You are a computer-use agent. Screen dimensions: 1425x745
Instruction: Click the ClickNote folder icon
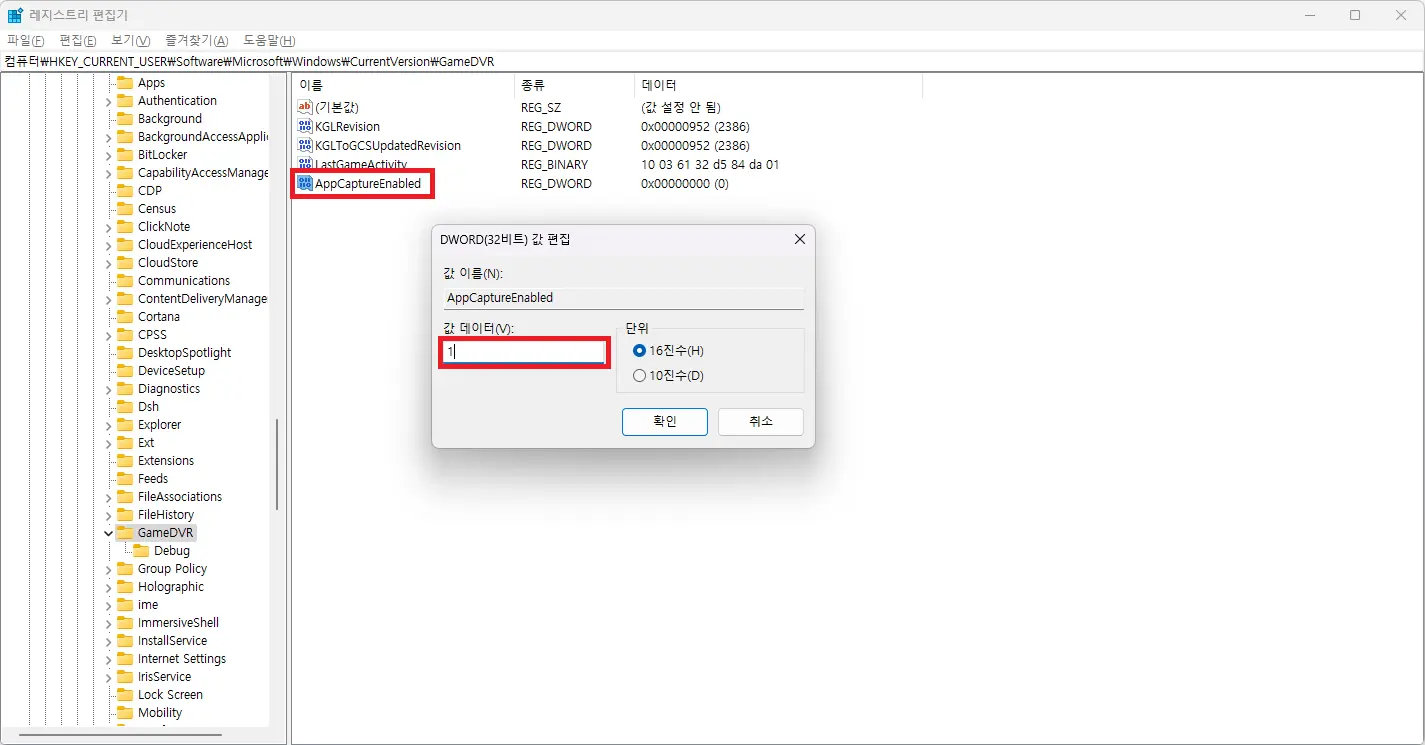tap(125, 227)
